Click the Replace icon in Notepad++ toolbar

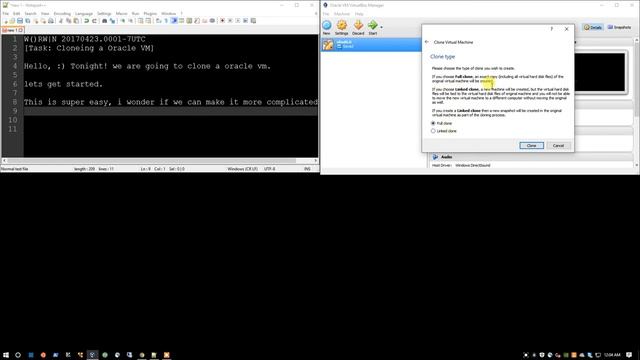tap(112, 20)
